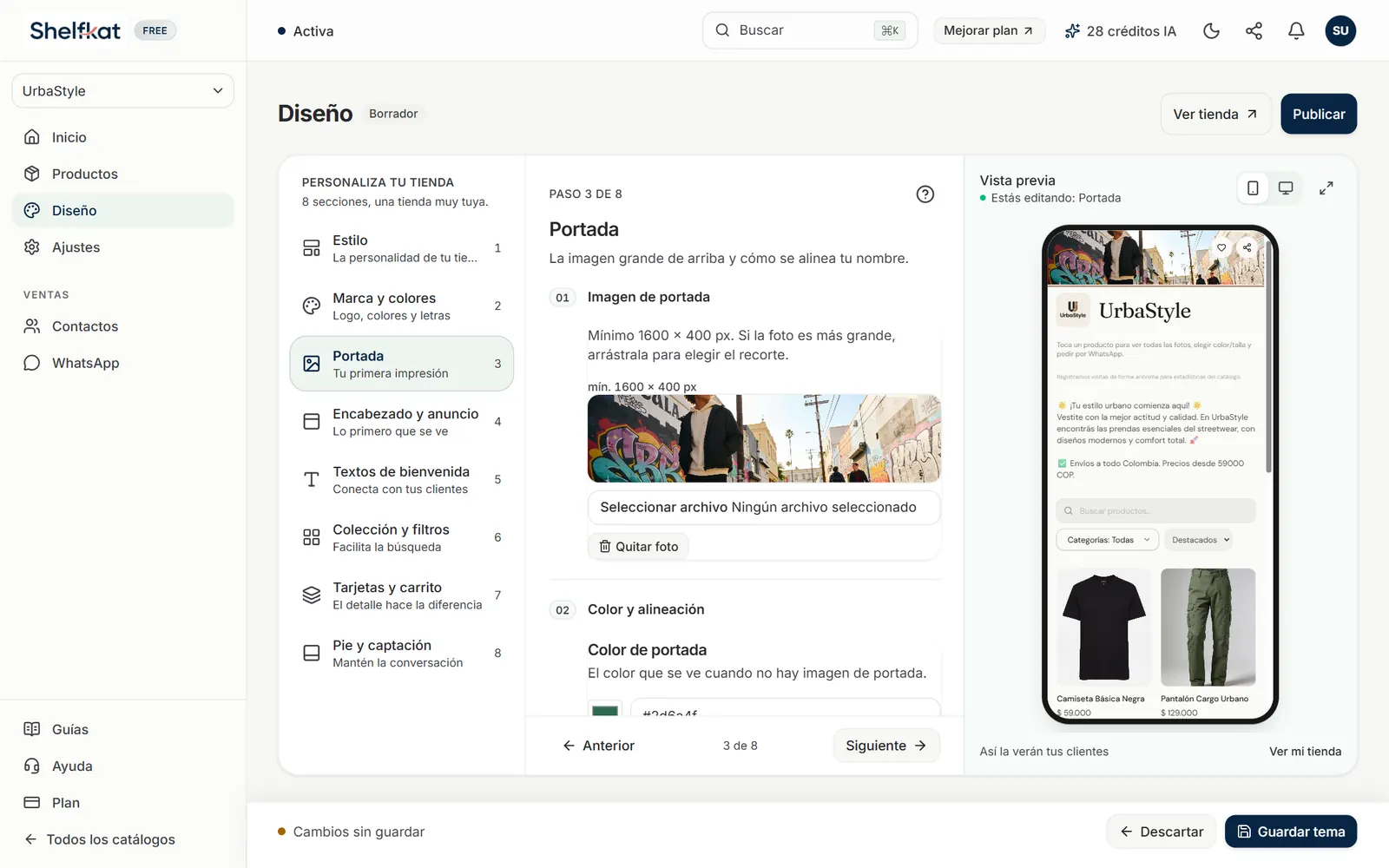This screenshot has width=1389, height=868.
Task: Toggle dark mode with the moon icon
Action: (1211, 30)
